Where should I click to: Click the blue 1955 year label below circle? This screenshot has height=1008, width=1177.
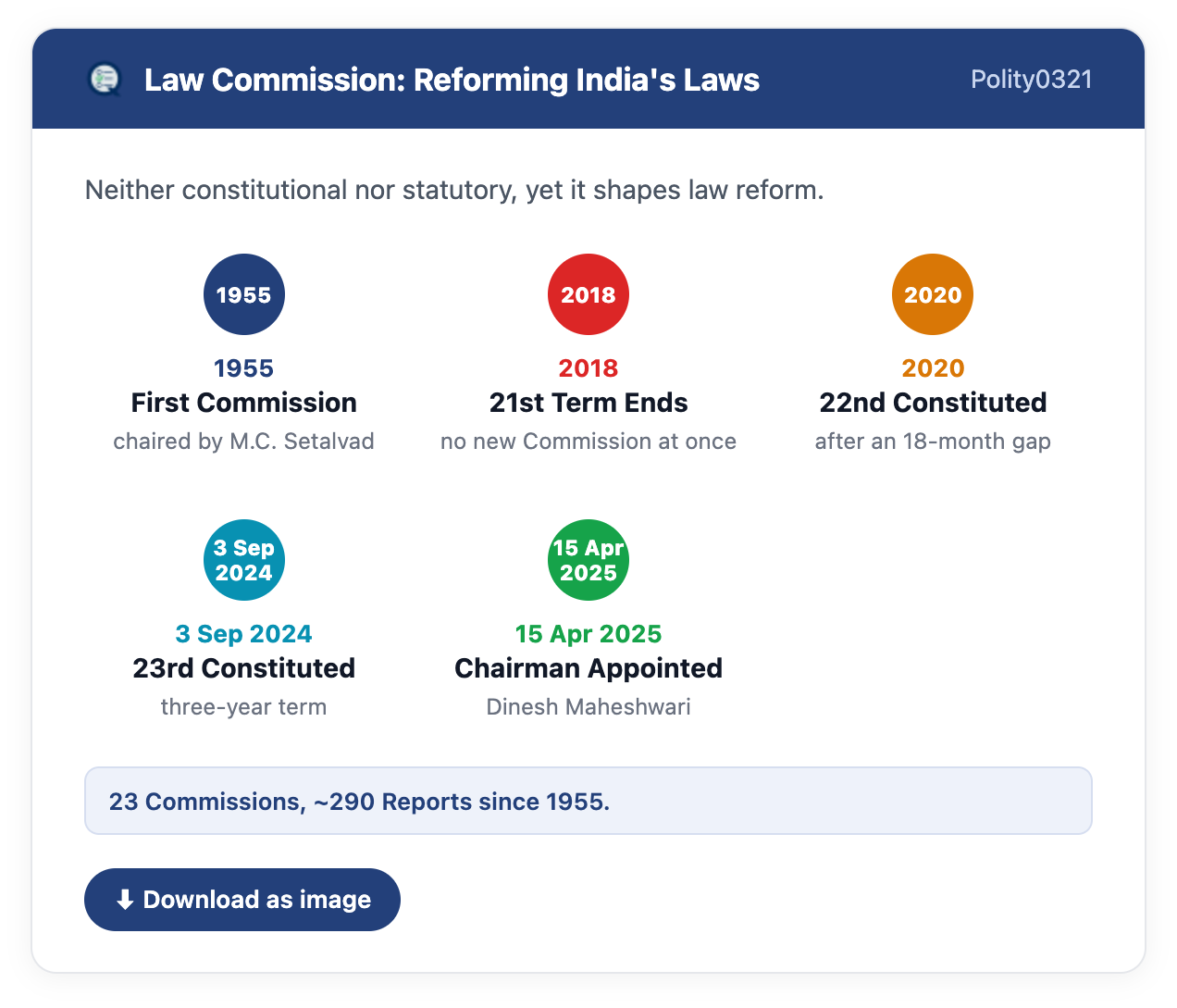point(244,368)
